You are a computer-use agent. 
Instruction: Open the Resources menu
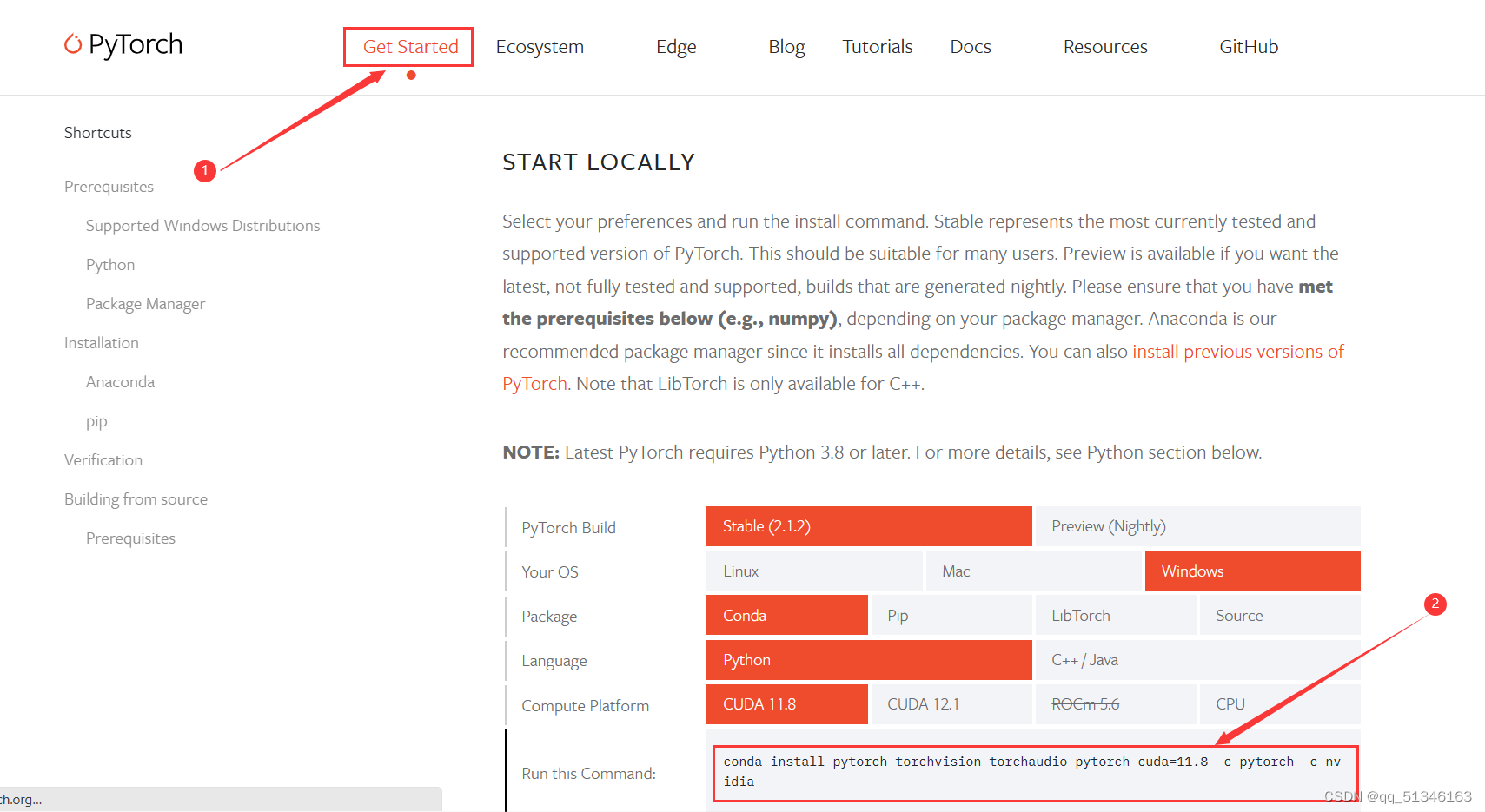pos(1105,47)
